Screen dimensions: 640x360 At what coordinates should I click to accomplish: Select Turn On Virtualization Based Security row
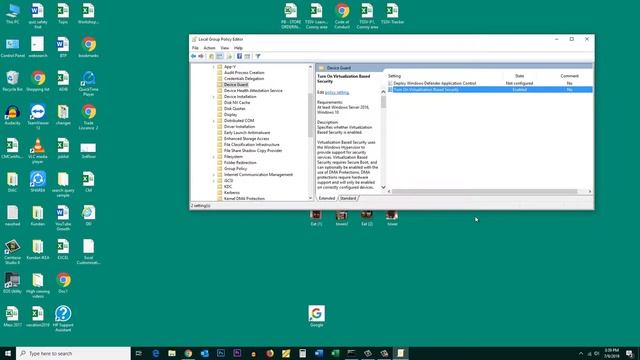tap(490, 89)
